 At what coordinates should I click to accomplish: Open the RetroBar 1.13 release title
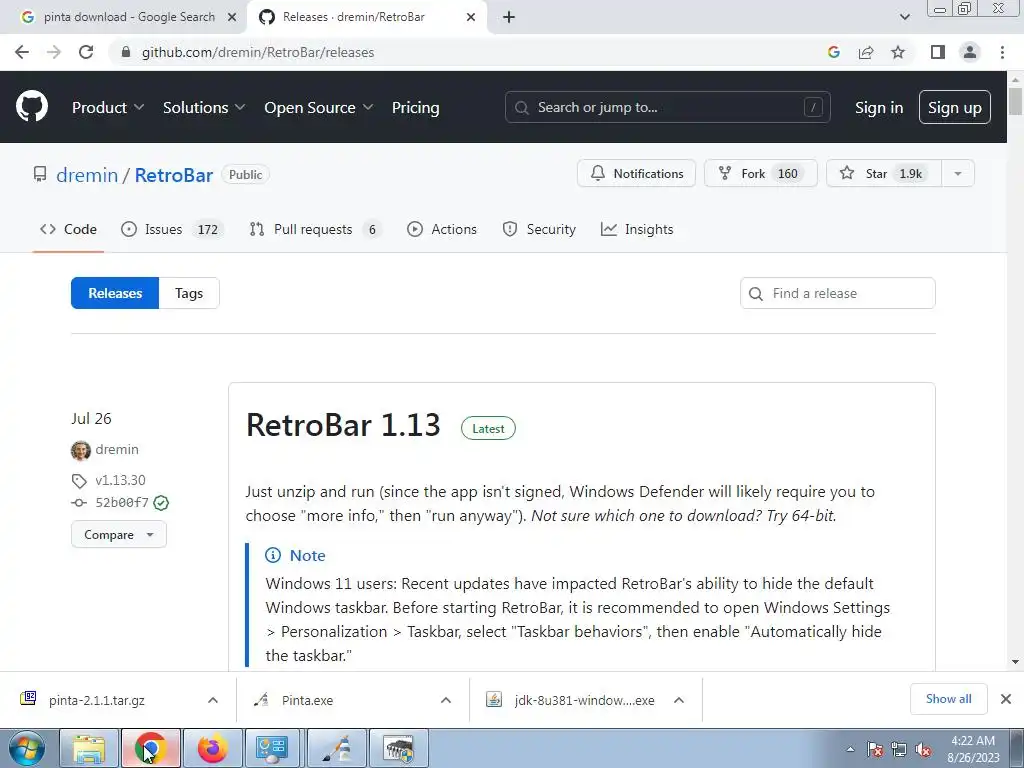[x=343, y=425]
